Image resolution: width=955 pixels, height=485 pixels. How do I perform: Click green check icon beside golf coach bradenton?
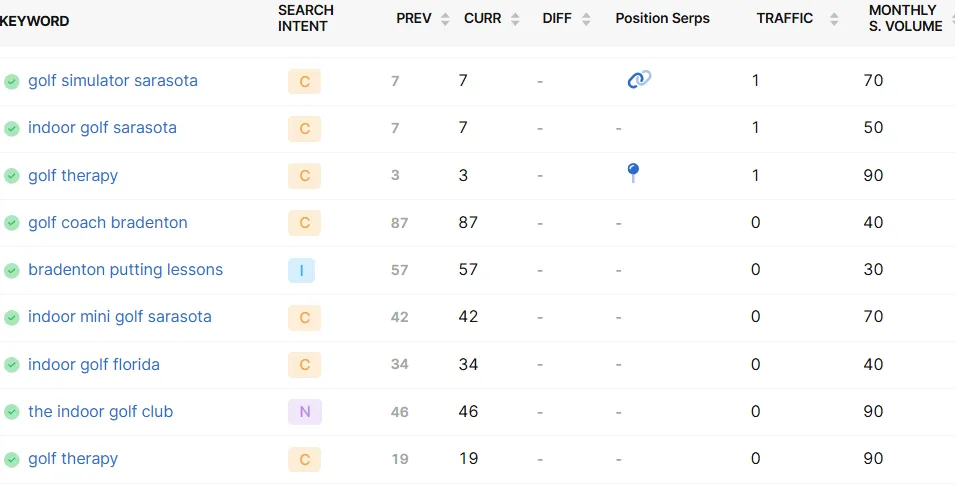pyautogui.click(x=12, y=223)
